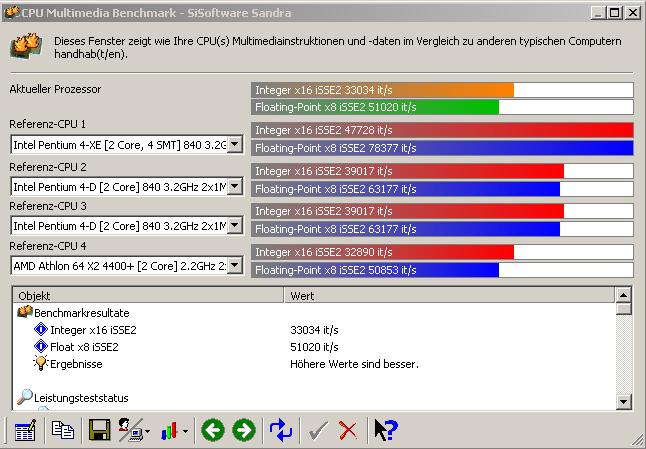Click the value '33034 it/s' in the Wert column
Screen dimensions: 646x449
(x=314, y=330)
